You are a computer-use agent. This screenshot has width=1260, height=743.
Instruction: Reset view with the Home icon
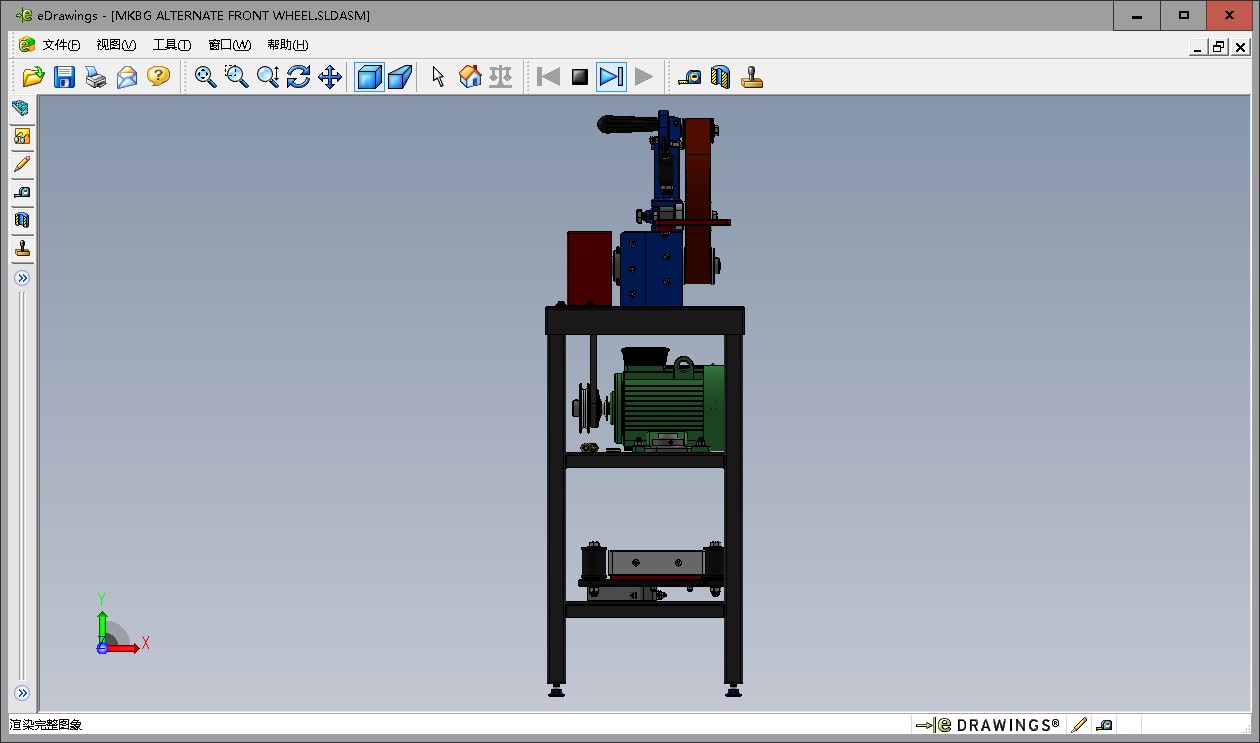coord(470,77)
